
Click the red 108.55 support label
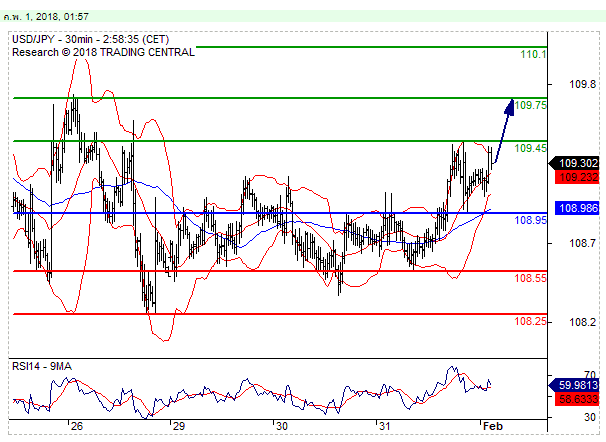pos(531,278)
